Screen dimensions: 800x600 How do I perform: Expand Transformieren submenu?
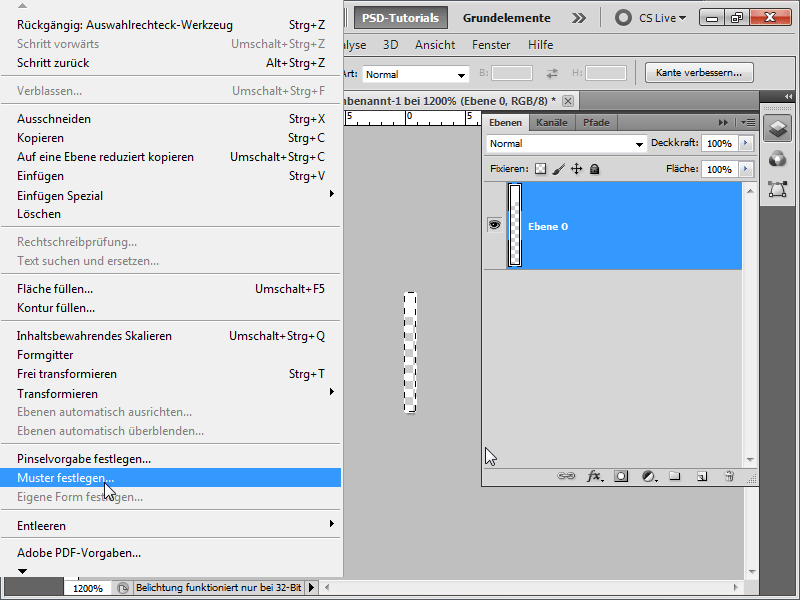pos(171,393)
